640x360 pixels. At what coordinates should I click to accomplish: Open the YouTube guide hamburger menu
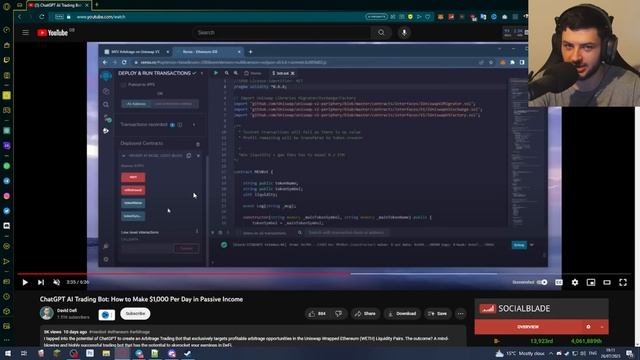[x=25, y=32]
